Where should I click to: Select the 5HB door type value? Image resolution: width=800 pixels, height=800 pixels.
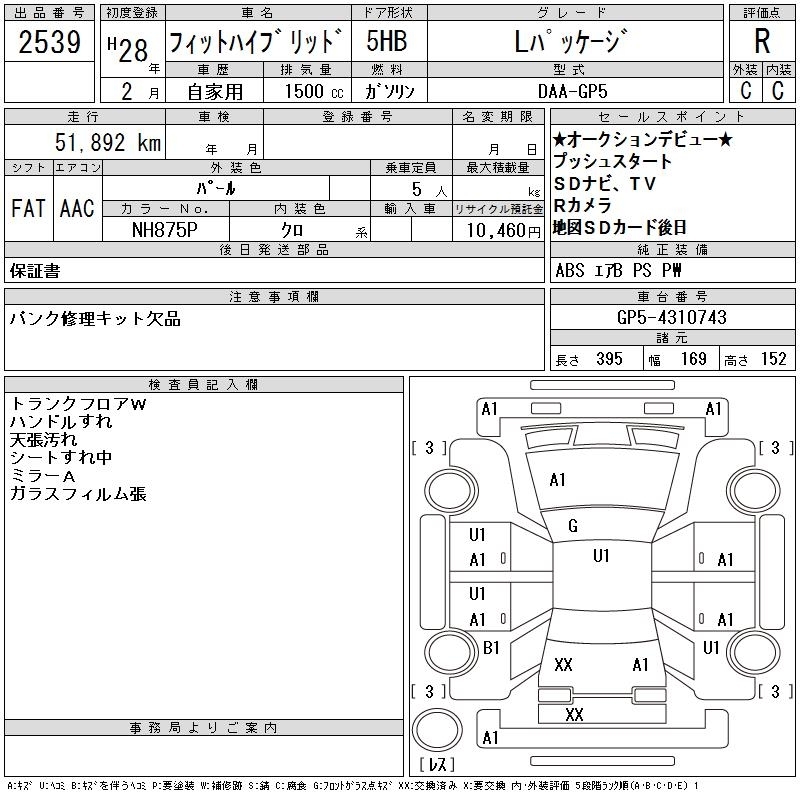[387, 41]
